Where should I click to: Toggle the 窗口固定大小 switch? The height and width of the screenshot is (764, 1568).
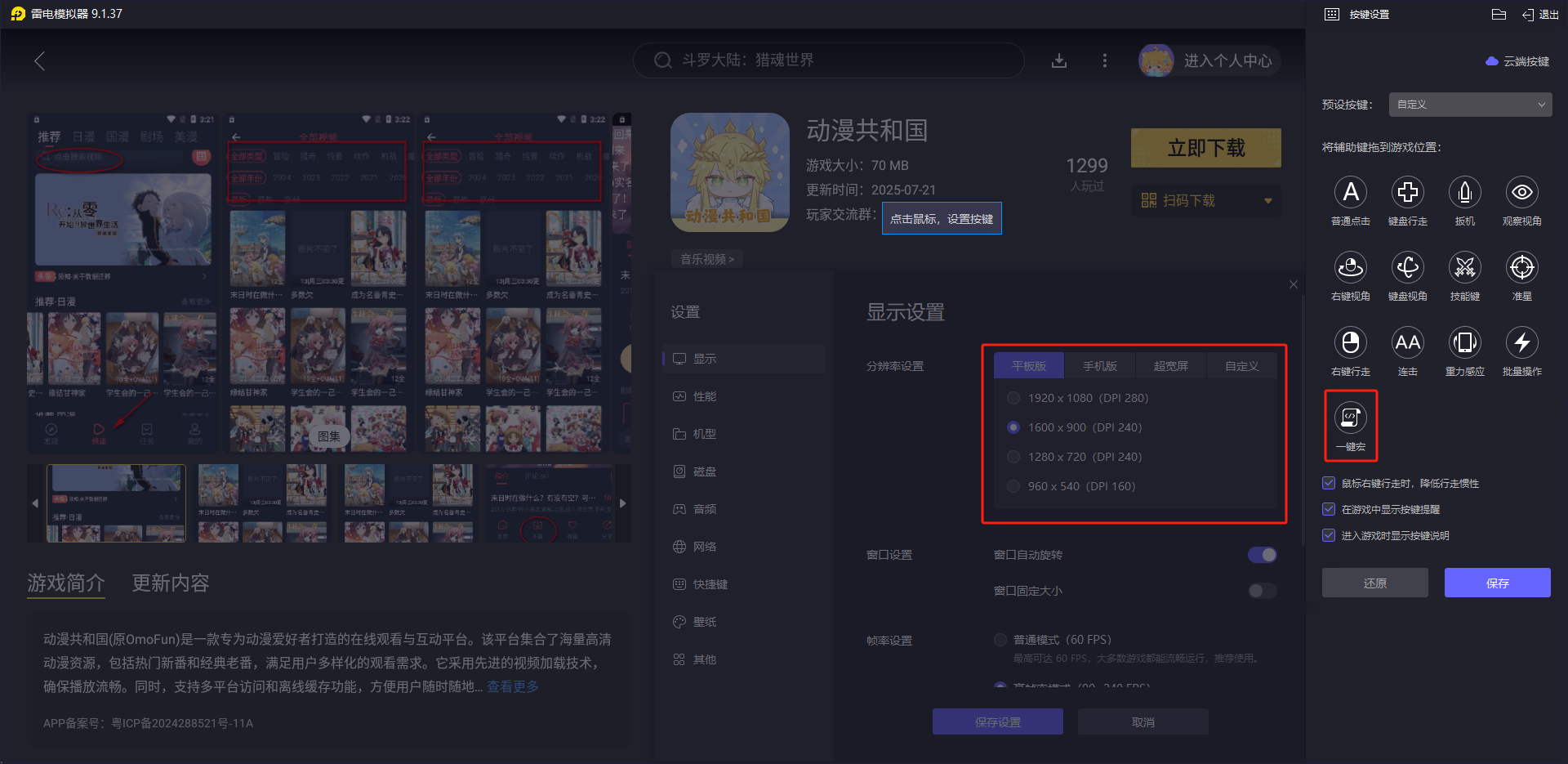(1263, 591)
